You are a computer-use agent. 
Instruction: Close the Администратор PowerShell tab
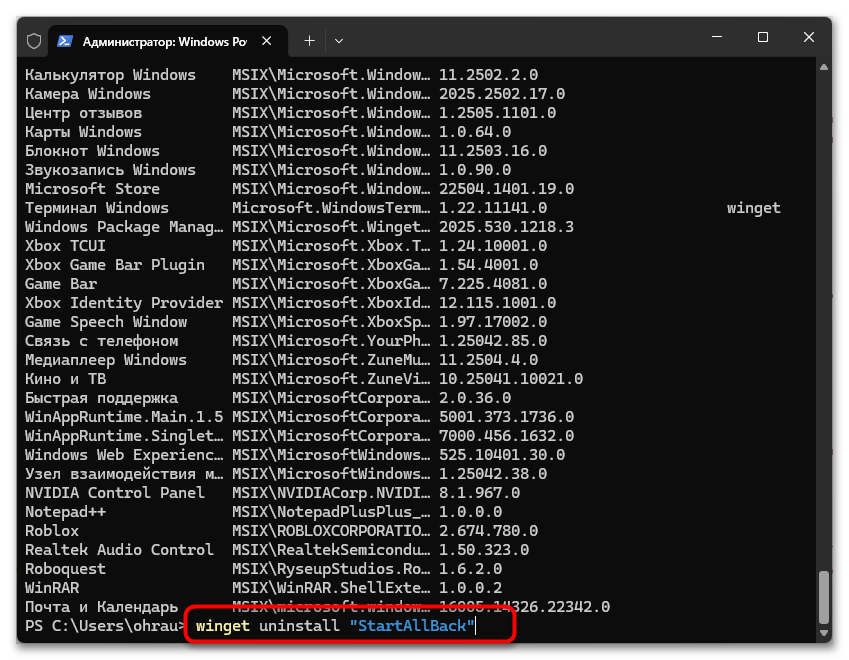[x=266, y=40]
